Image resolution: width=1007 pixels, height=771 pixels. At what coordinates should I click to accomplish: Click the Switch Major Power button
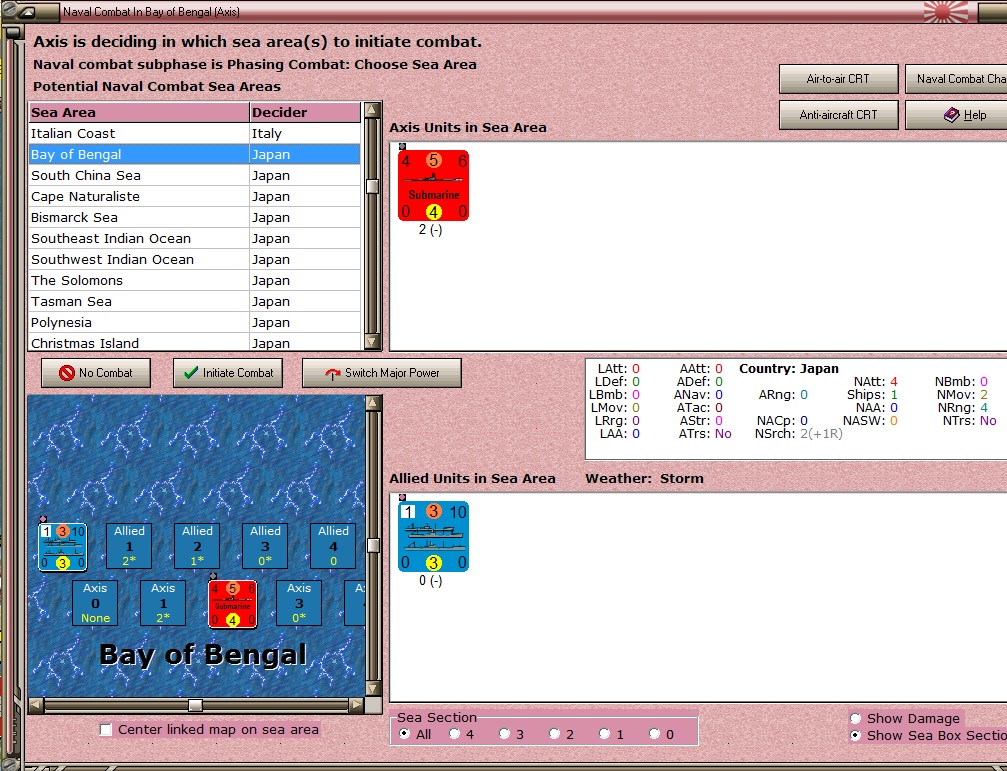381,373
